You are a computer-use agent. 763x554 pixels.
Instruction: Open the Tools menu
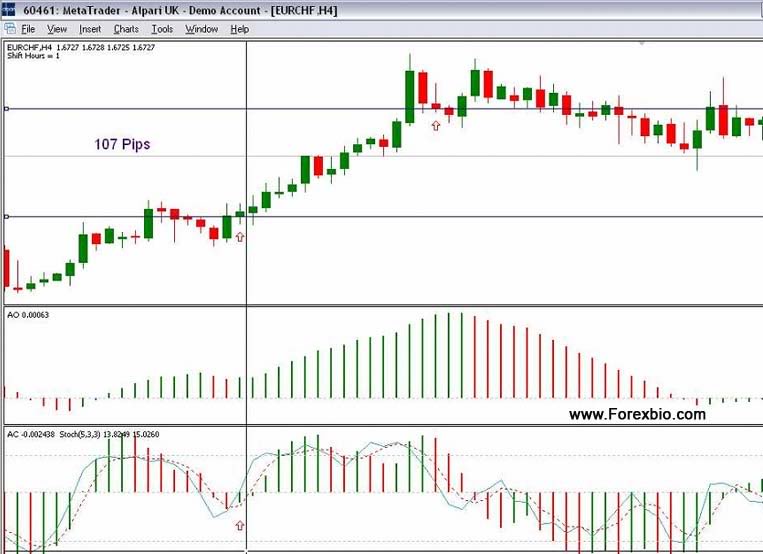pyautogui.click(x=162, y=29)
